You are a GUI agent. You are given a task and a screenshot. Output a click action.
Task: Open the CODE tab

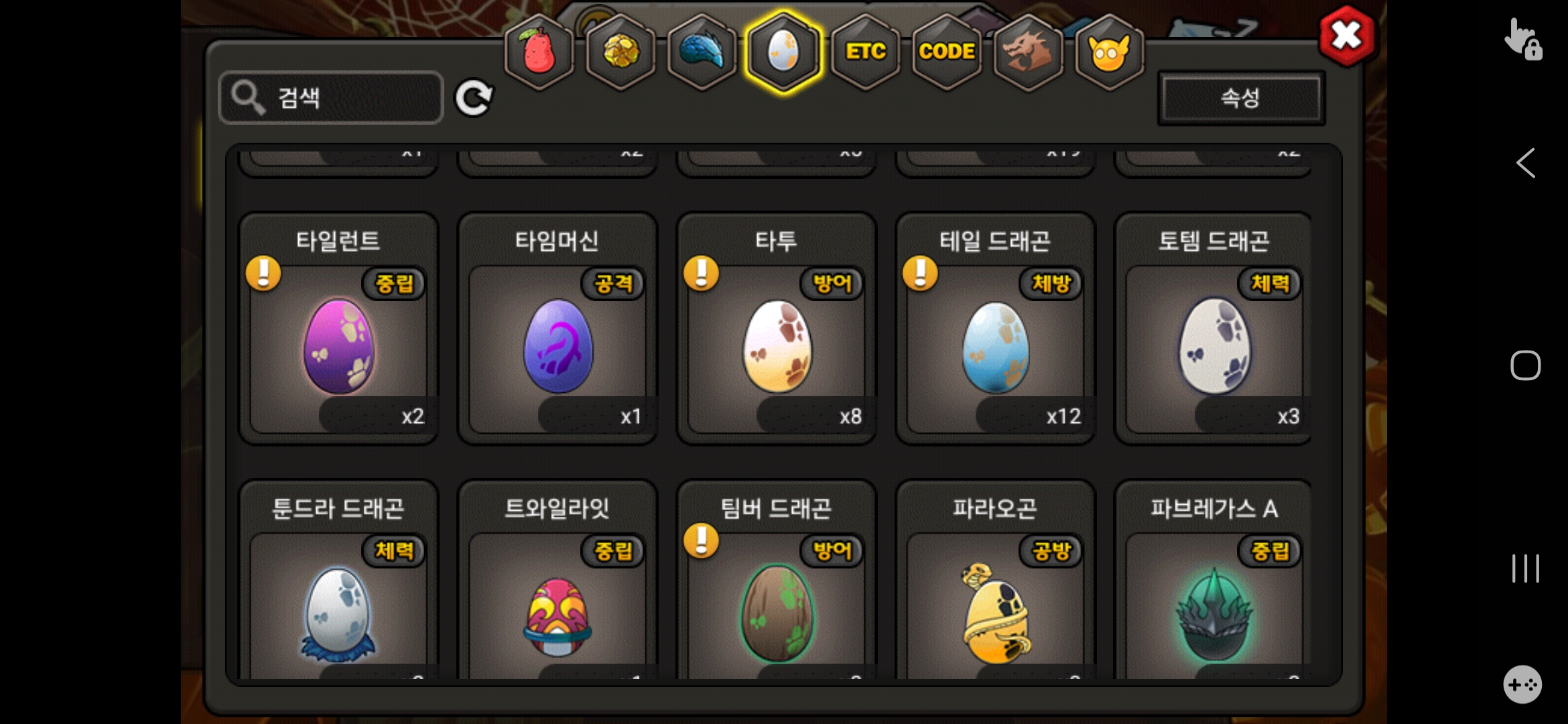[947, 52]
